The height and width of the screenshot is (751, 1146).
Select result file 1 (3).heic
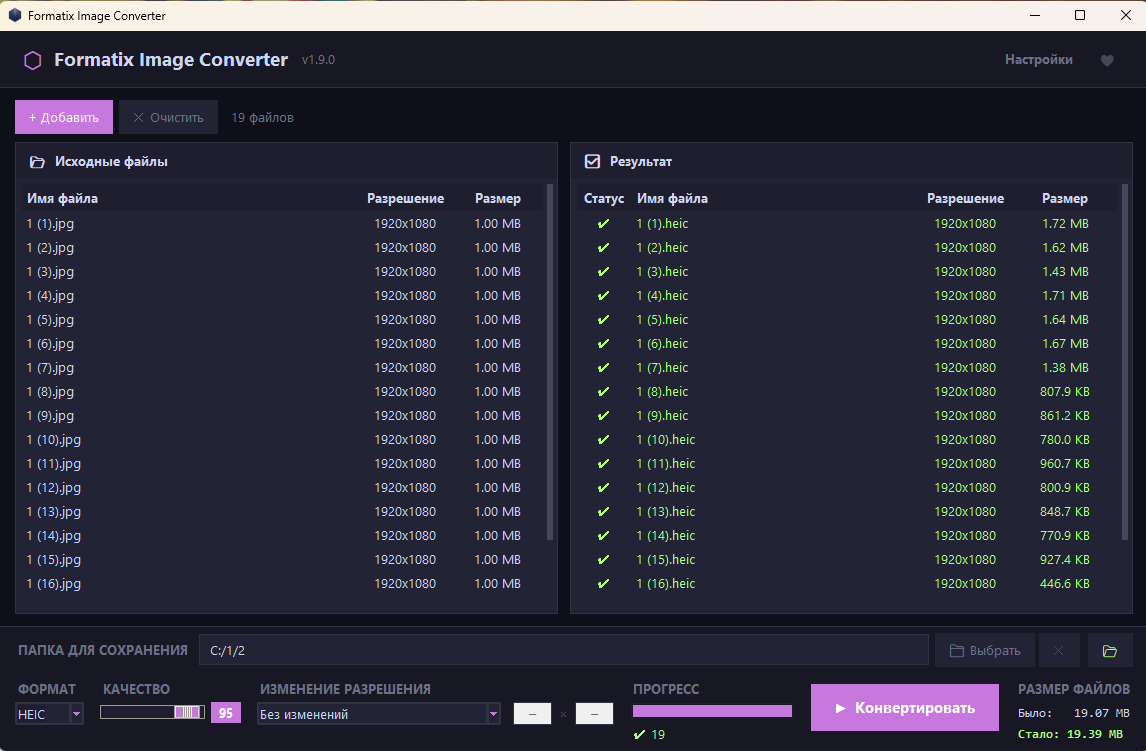(x=848, y=272)
